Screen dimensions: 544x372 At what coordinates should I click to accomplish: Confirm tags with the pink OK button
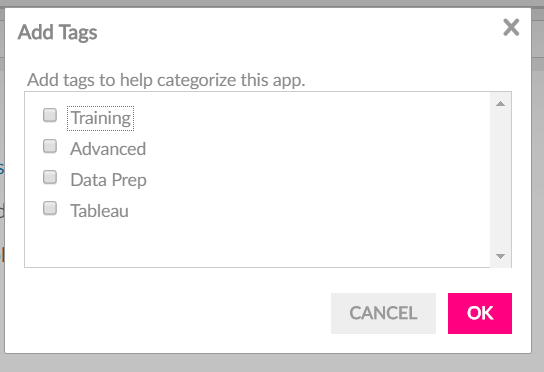coord(480,313)
